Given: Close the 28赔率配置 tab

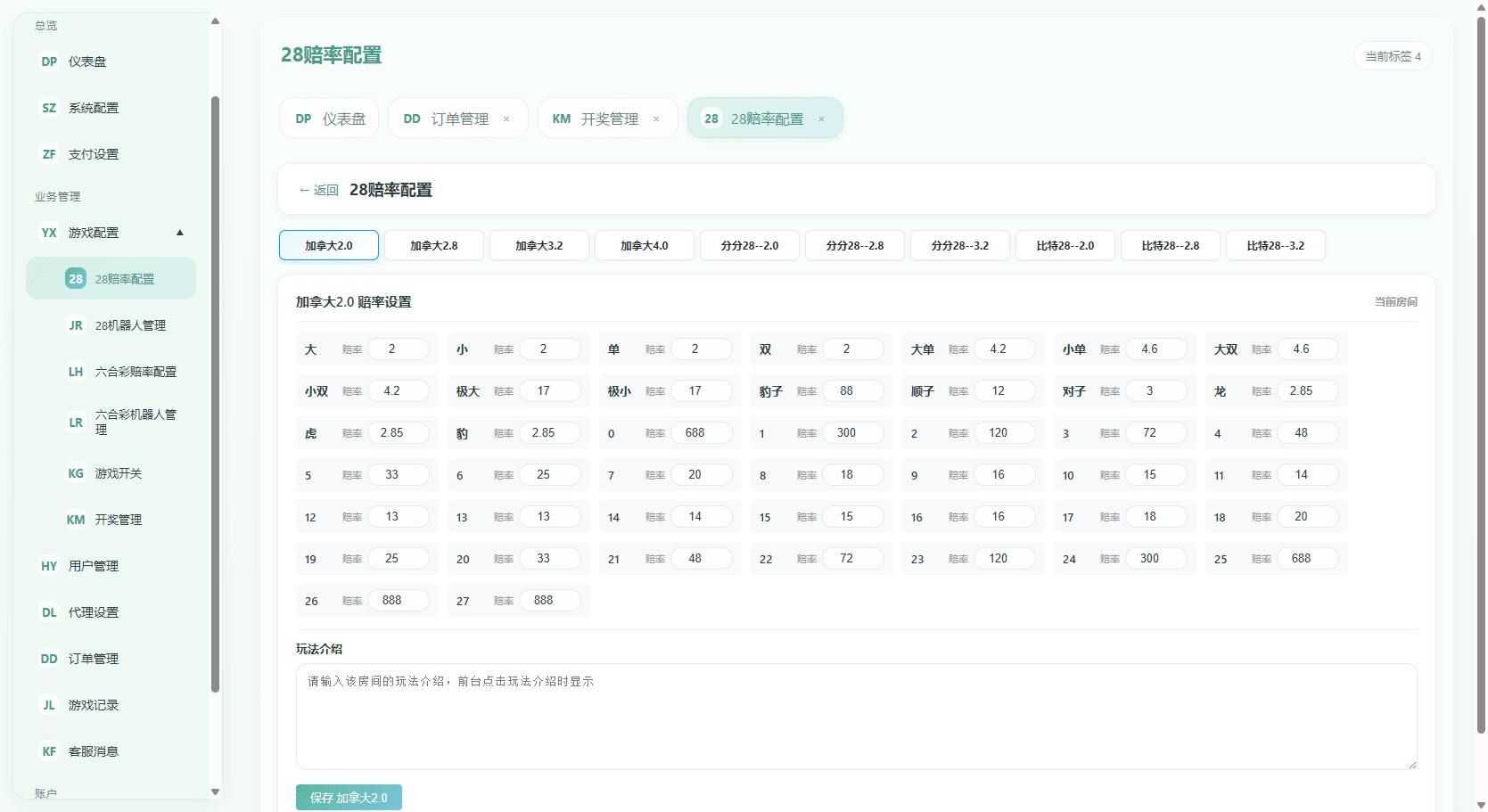Looking at the screenshot, I should tap(821, 119).
